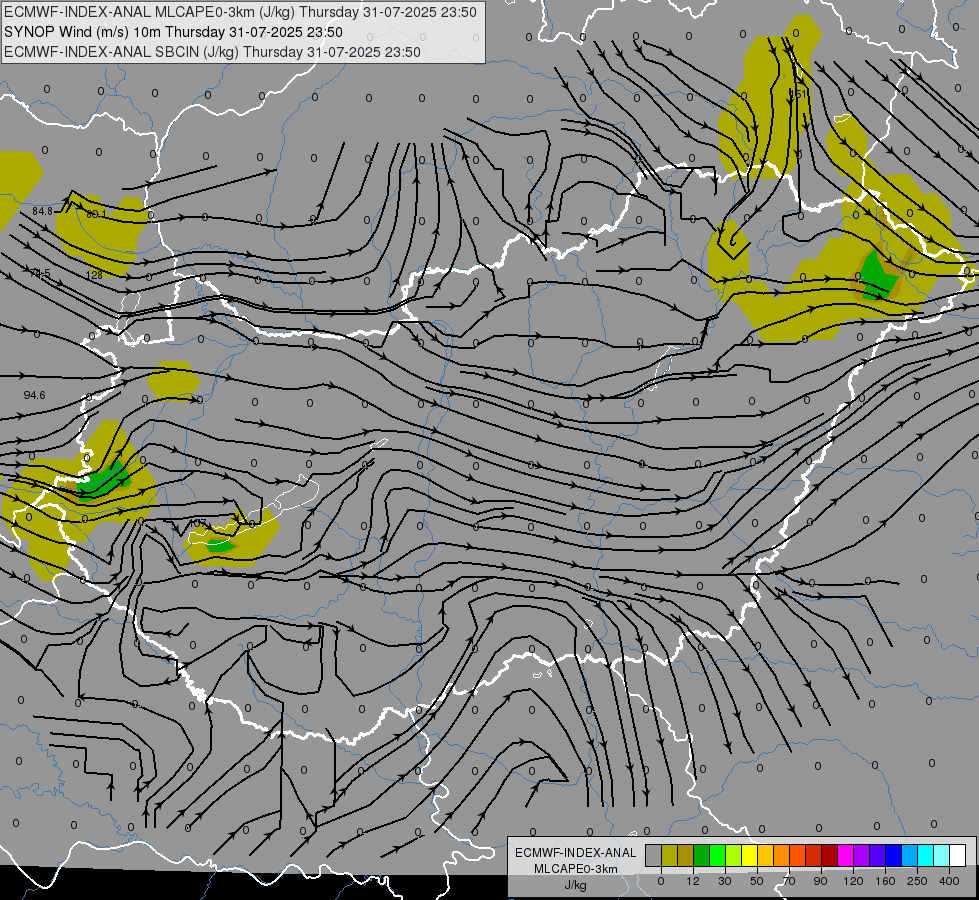Pick the red-orange legend swatch
Screen dimensions: 979x900
coord(798,855)
